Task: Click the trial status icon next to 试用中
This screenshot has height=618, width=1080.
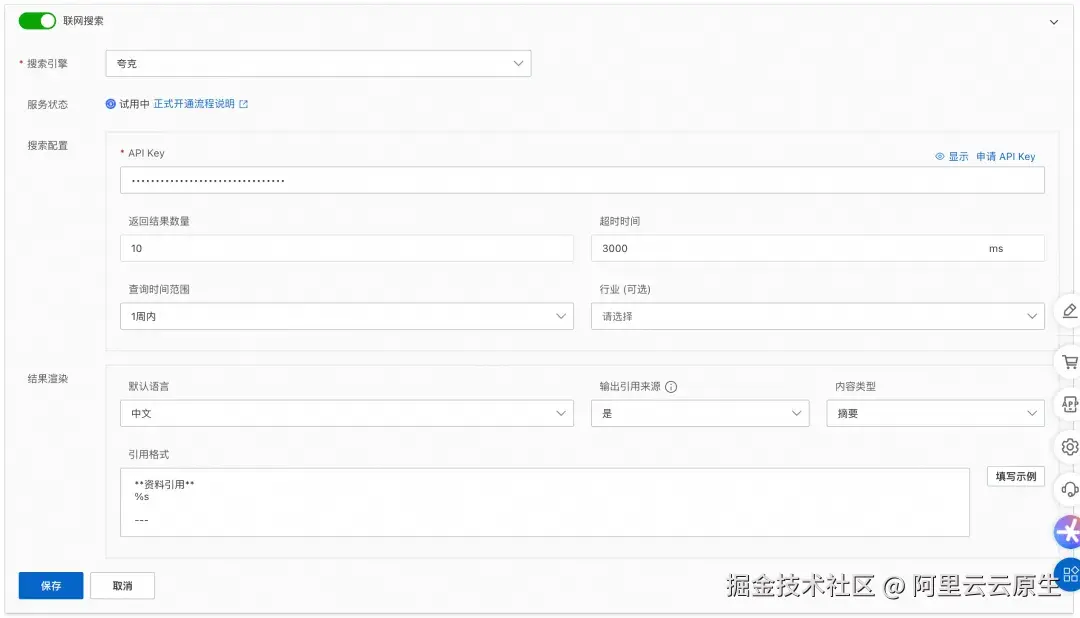Action: click(110, 104)
